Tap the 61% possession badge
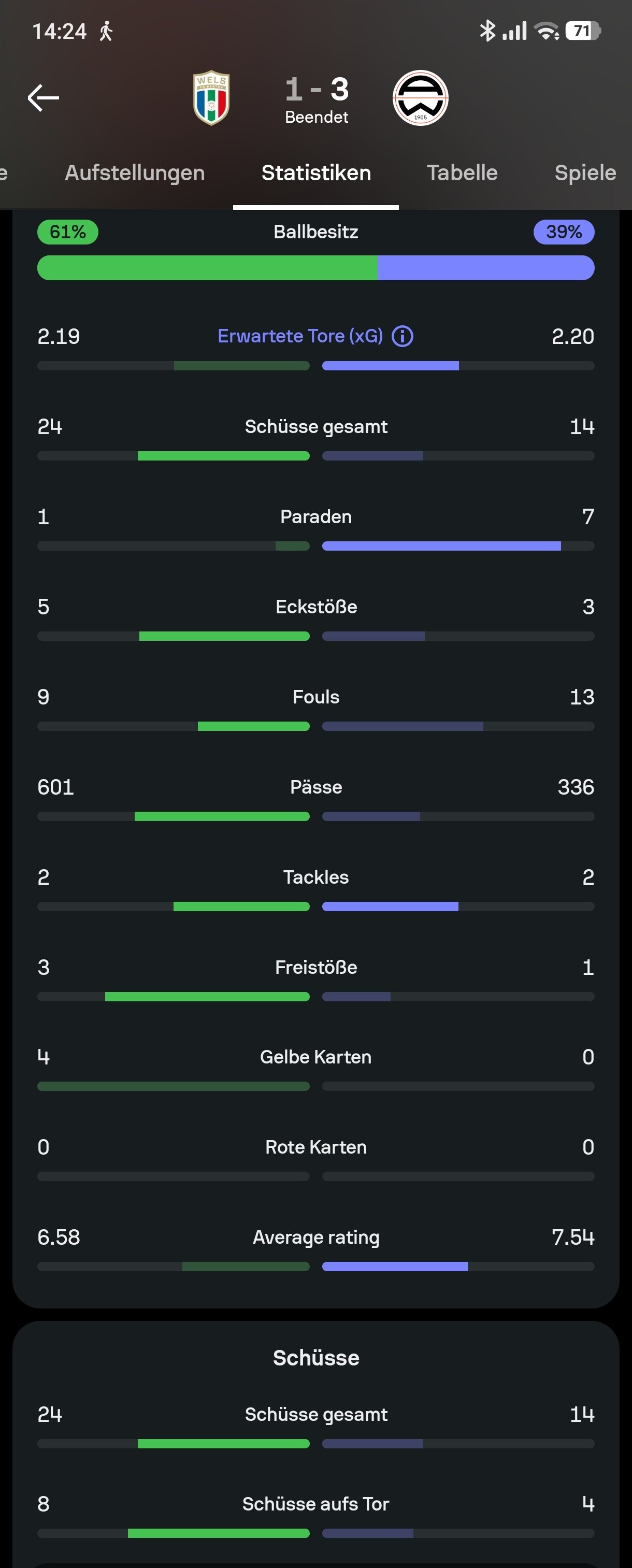The height and width of the screenshot is (1568, 632). pyautogui.click(x=67, y=232)
